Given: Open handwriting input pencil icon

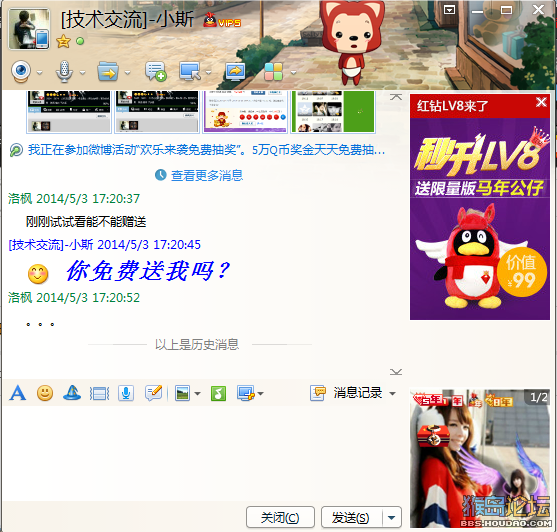Looking at the screenshot, I should coord(153,393).
